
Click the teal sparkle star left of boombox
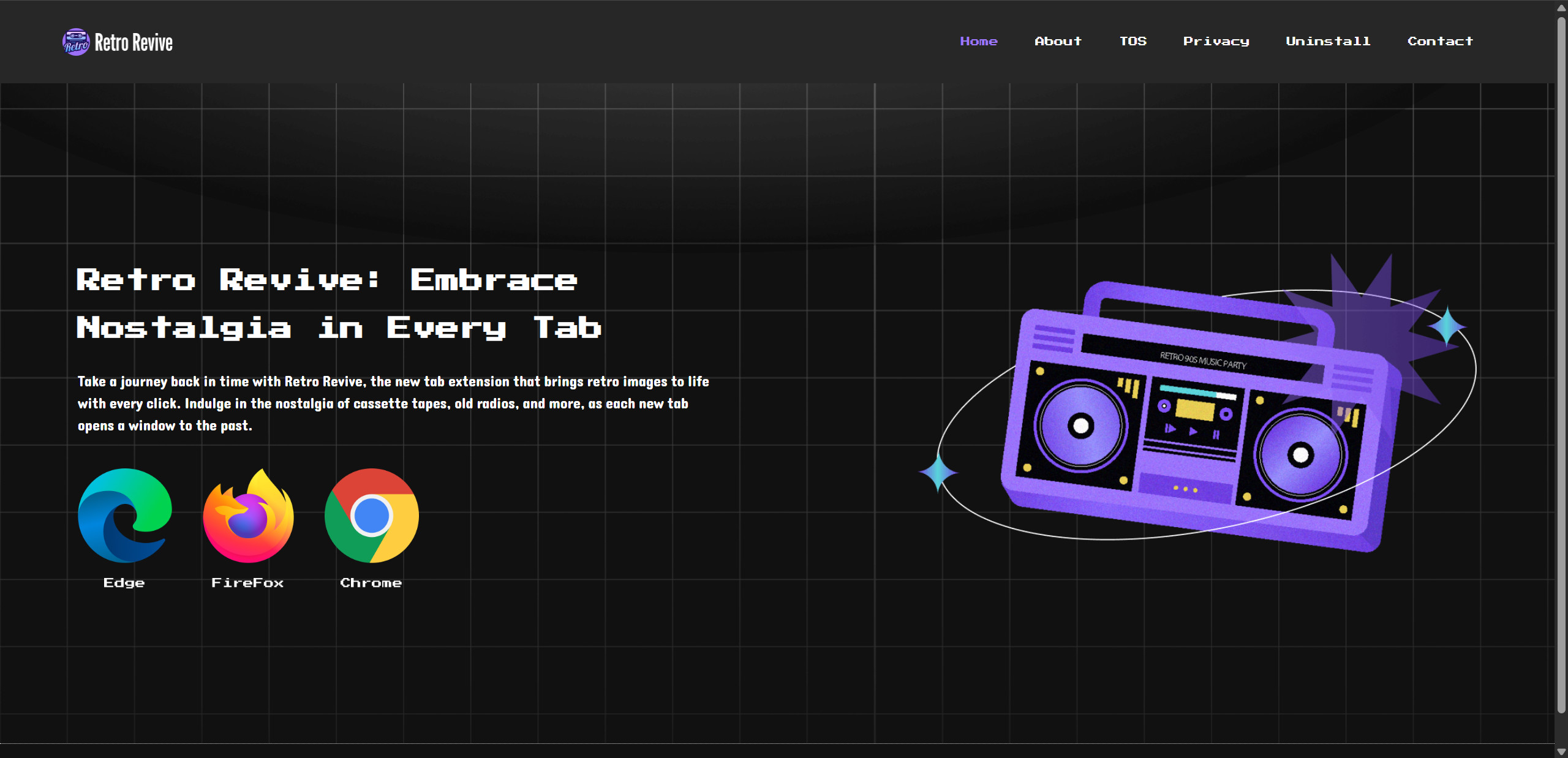click(938, 472)
